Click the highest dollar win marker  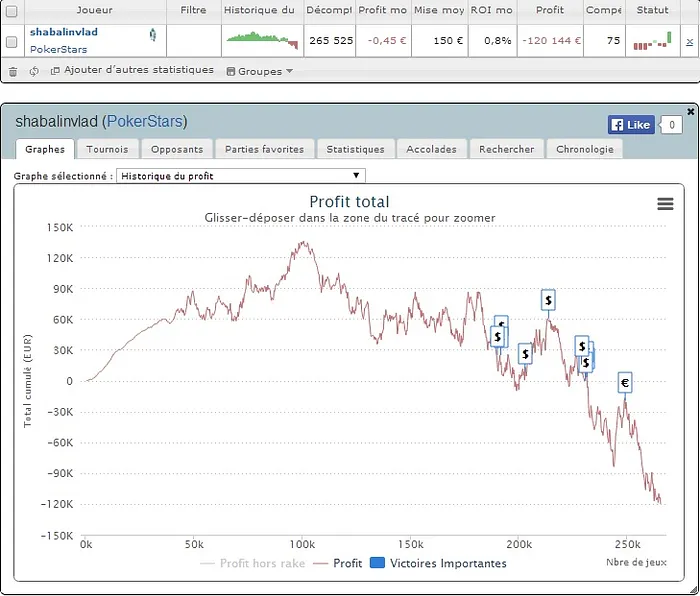pos(548,299)
